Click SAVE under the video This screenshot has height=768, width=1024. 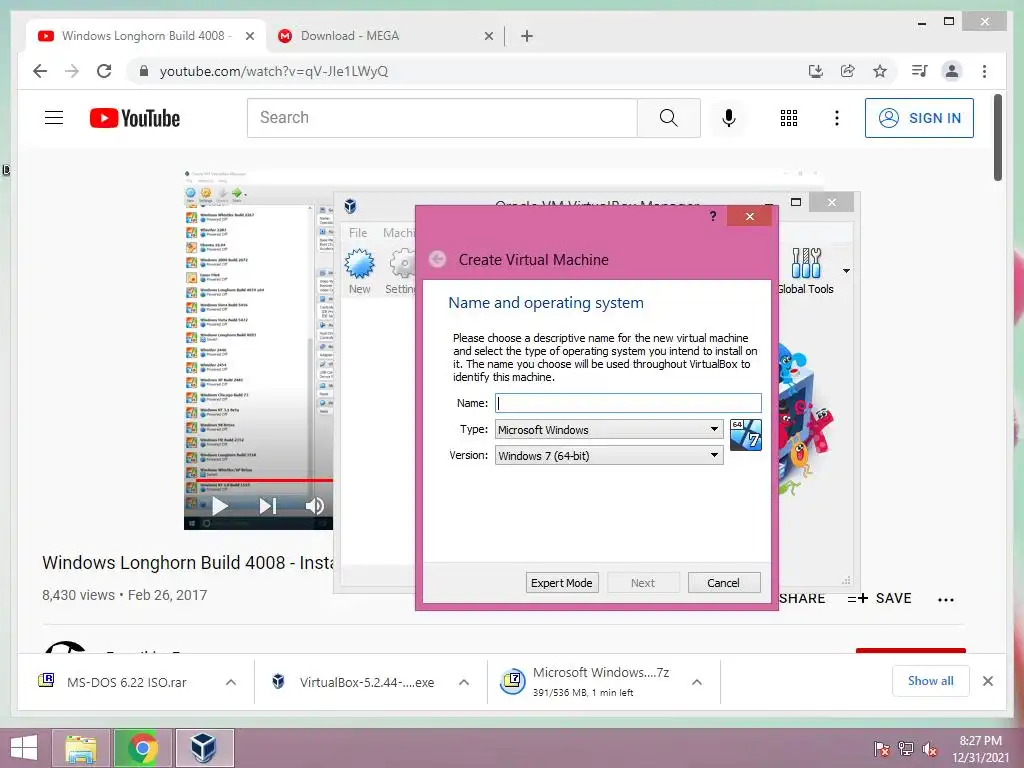[x=879, y=598]
